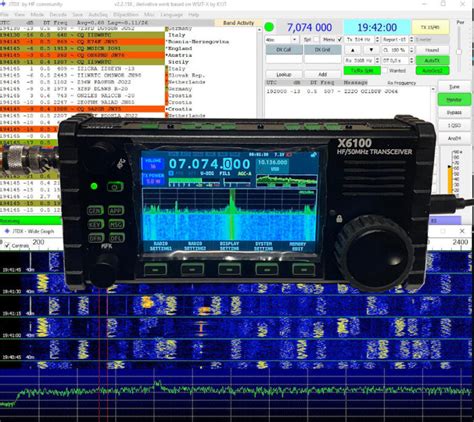The height and width of the screenshot is (422, 474).
Task: Click the Add button
Action: [322, 74]
